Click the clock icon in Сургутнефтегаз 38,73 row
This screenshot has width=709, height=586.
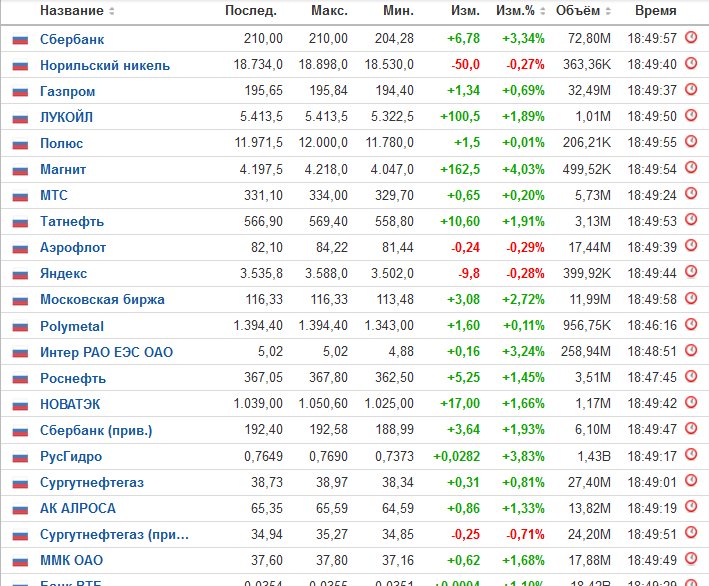coord(691,480)
